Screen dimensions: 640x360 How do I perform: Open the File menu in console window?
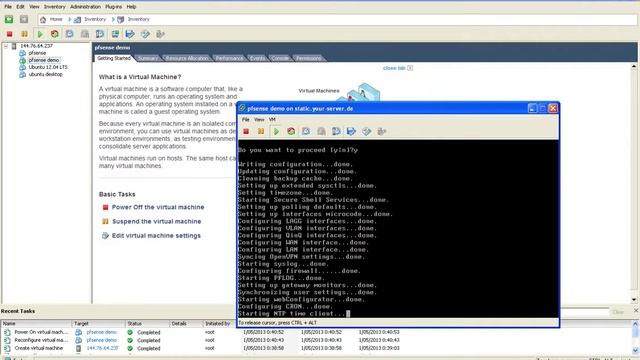pyautogui.click(x=246, y=120)
